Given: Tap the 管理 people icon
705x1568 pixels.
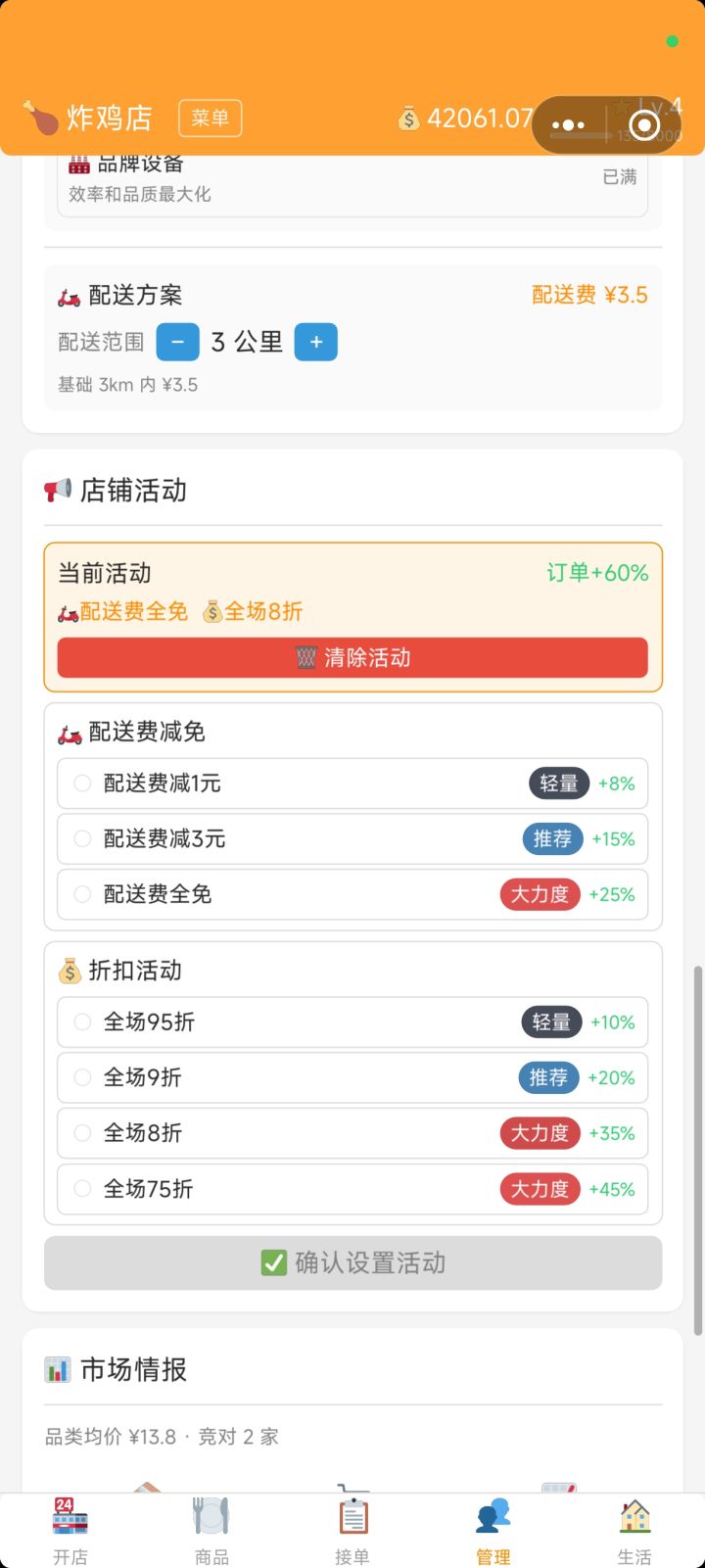Looking at the screenshot, I should 493,1517.
